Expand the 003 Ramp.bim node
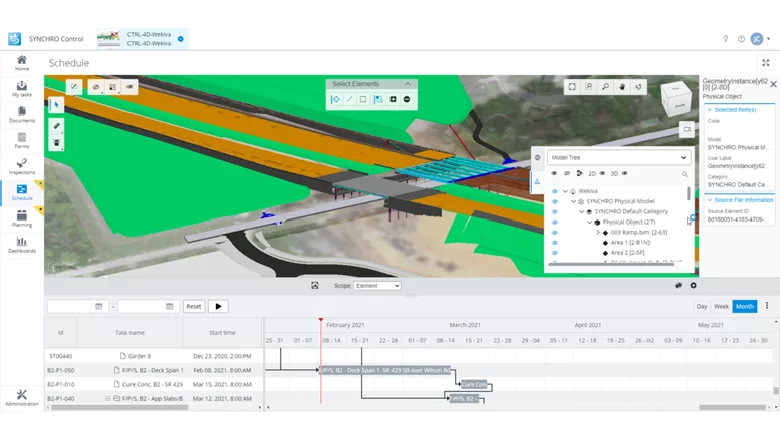 click(x=598, y=233)
